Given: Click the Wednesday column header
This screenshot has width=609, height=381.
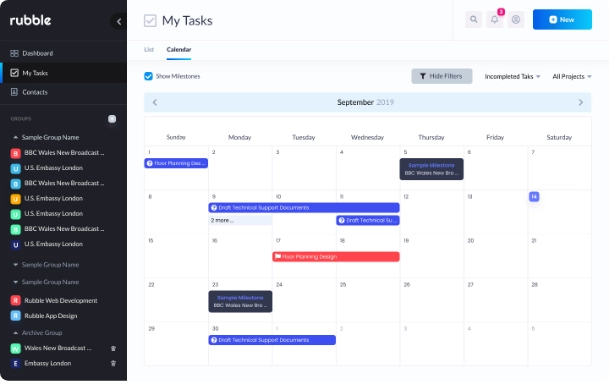Looking at the screenshot, I should 367,137.
